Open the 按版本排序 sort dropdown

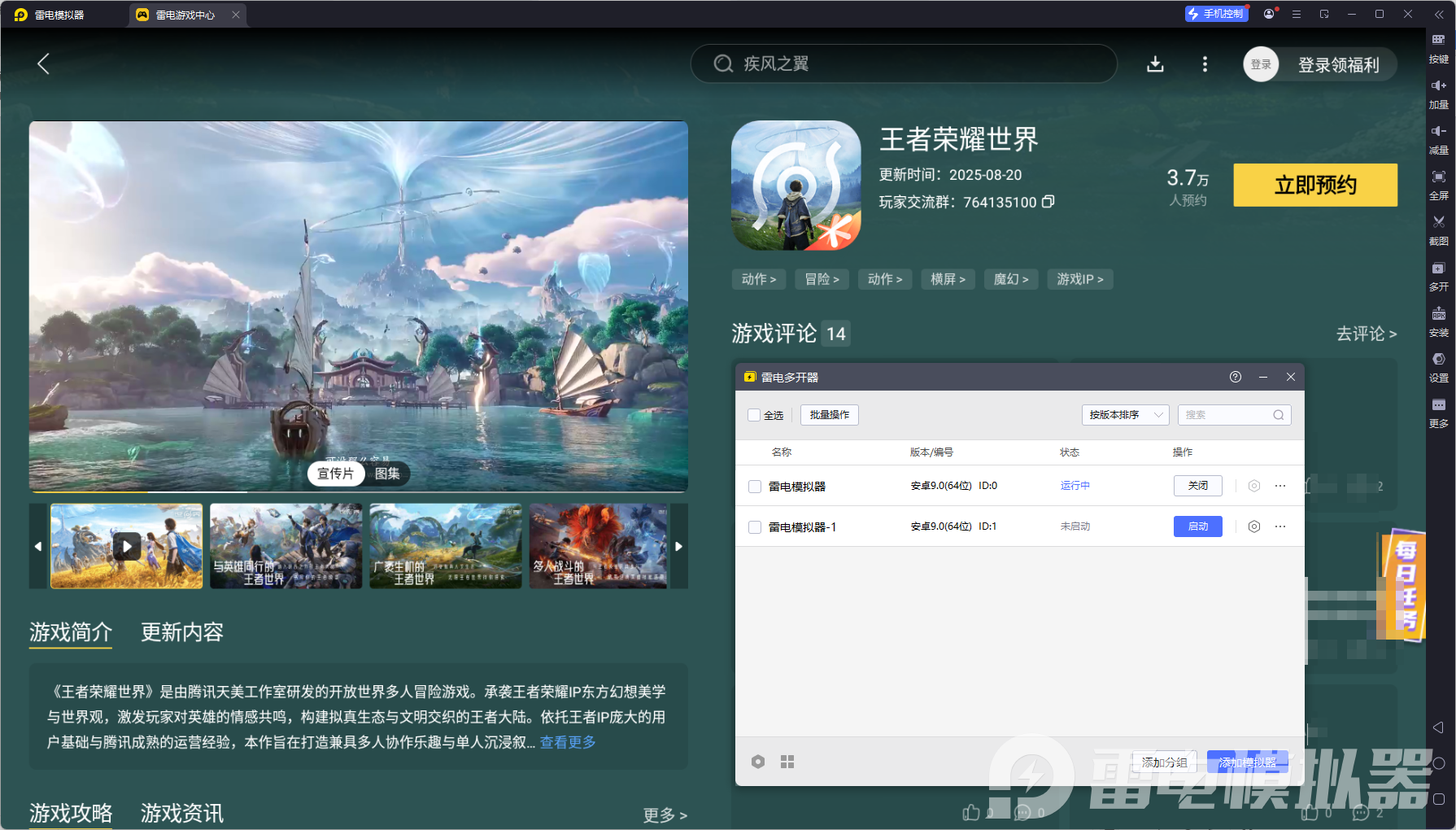point(1125,415)
